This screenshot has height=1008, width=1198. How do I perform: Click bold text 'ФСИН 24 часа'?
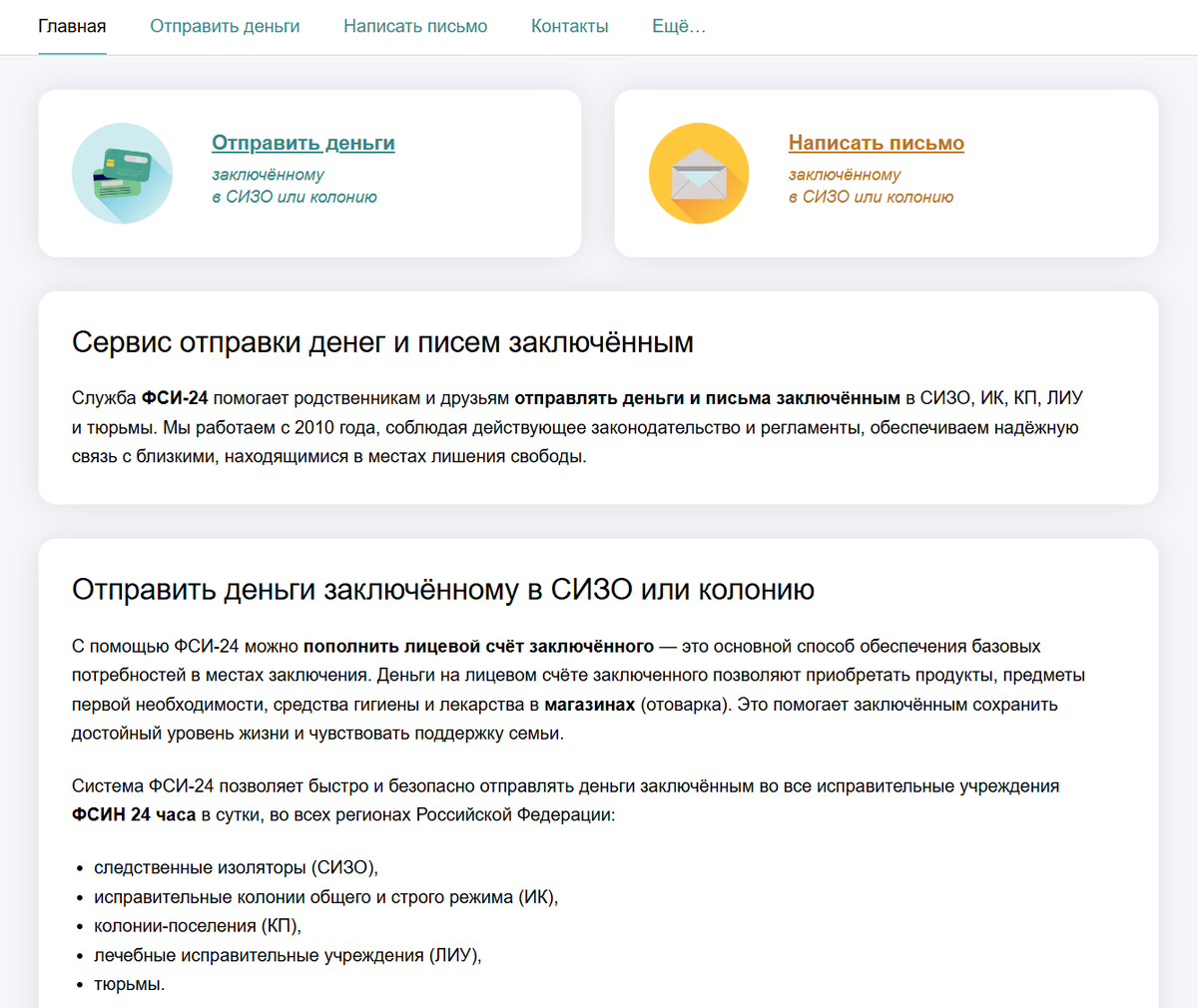point(134,814)
